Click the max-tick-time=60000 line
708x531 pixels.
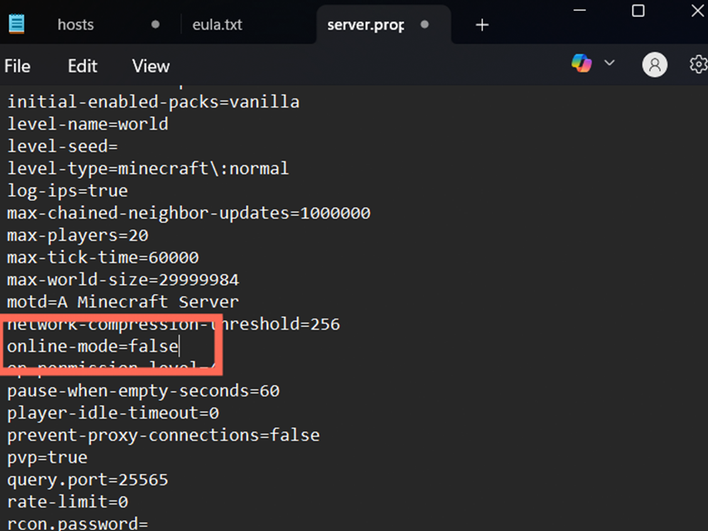[103, 257]
